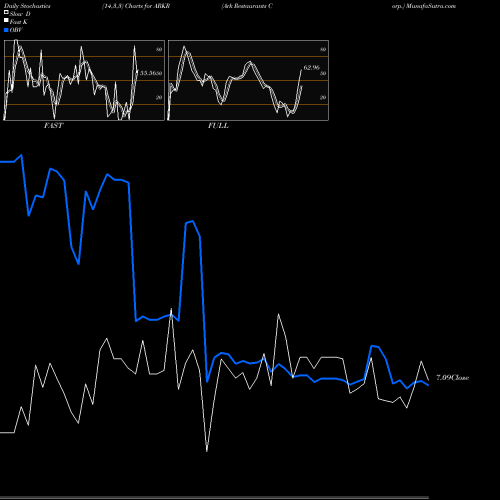Click the Slow D legend label

[x=20, y=14]
